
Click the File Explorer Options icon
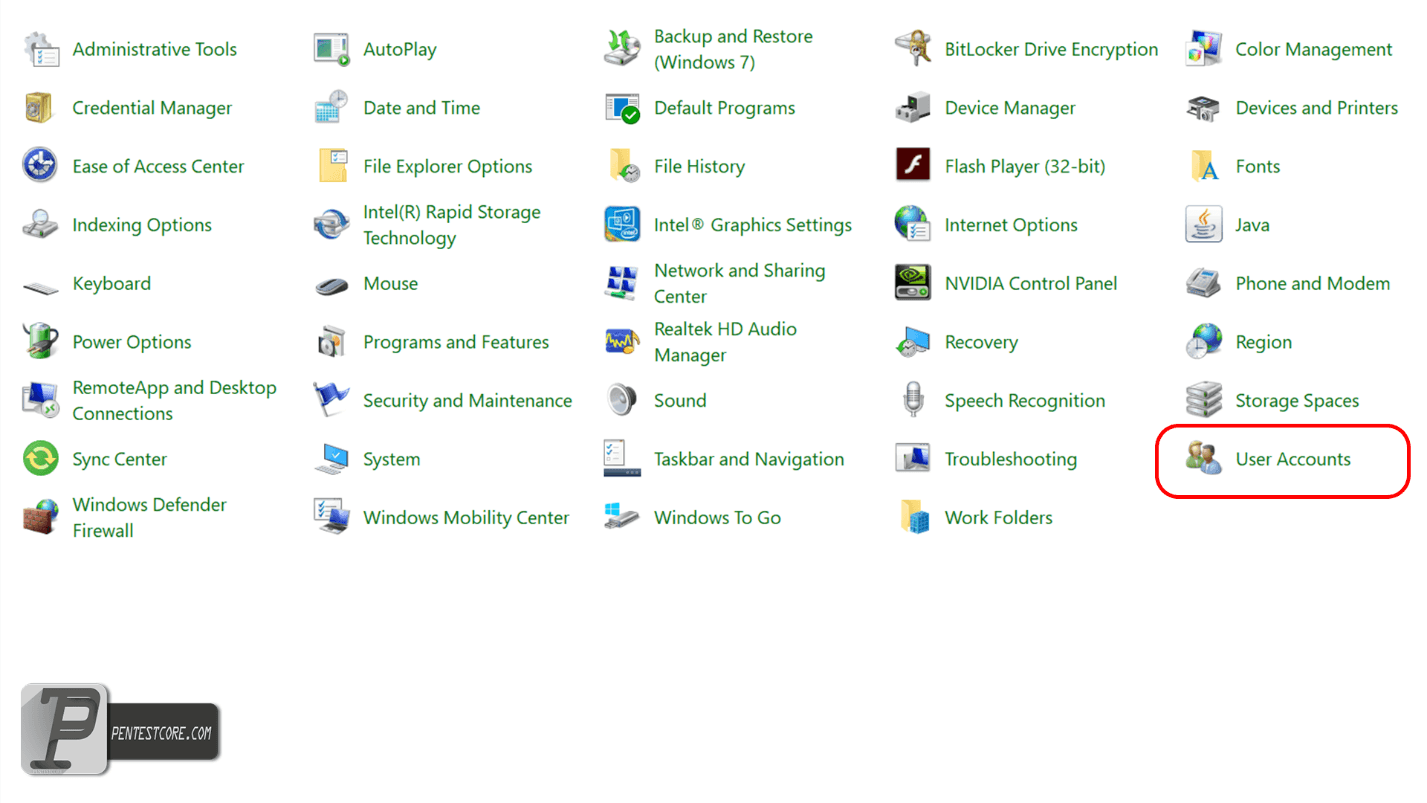point(331,166)
